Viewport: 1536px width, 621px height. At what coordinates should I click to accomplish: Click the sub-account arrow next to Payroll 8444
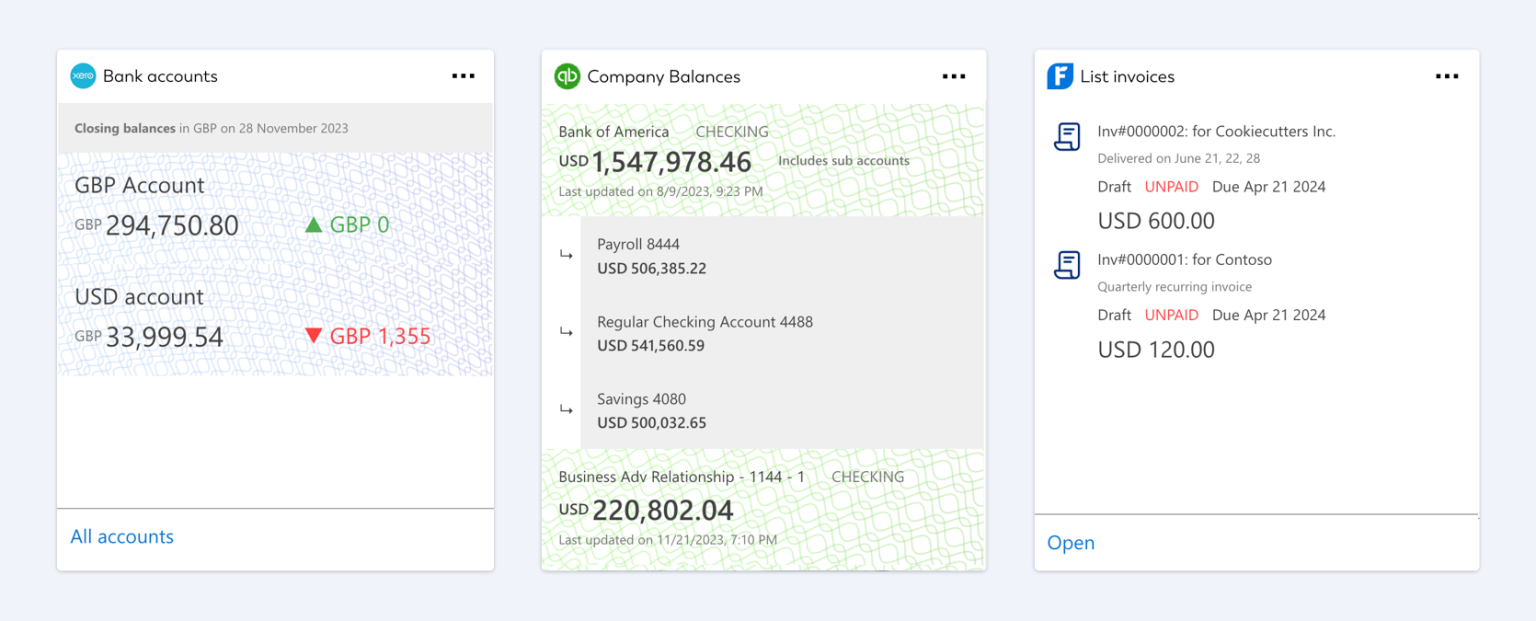[x=566, y=255]
